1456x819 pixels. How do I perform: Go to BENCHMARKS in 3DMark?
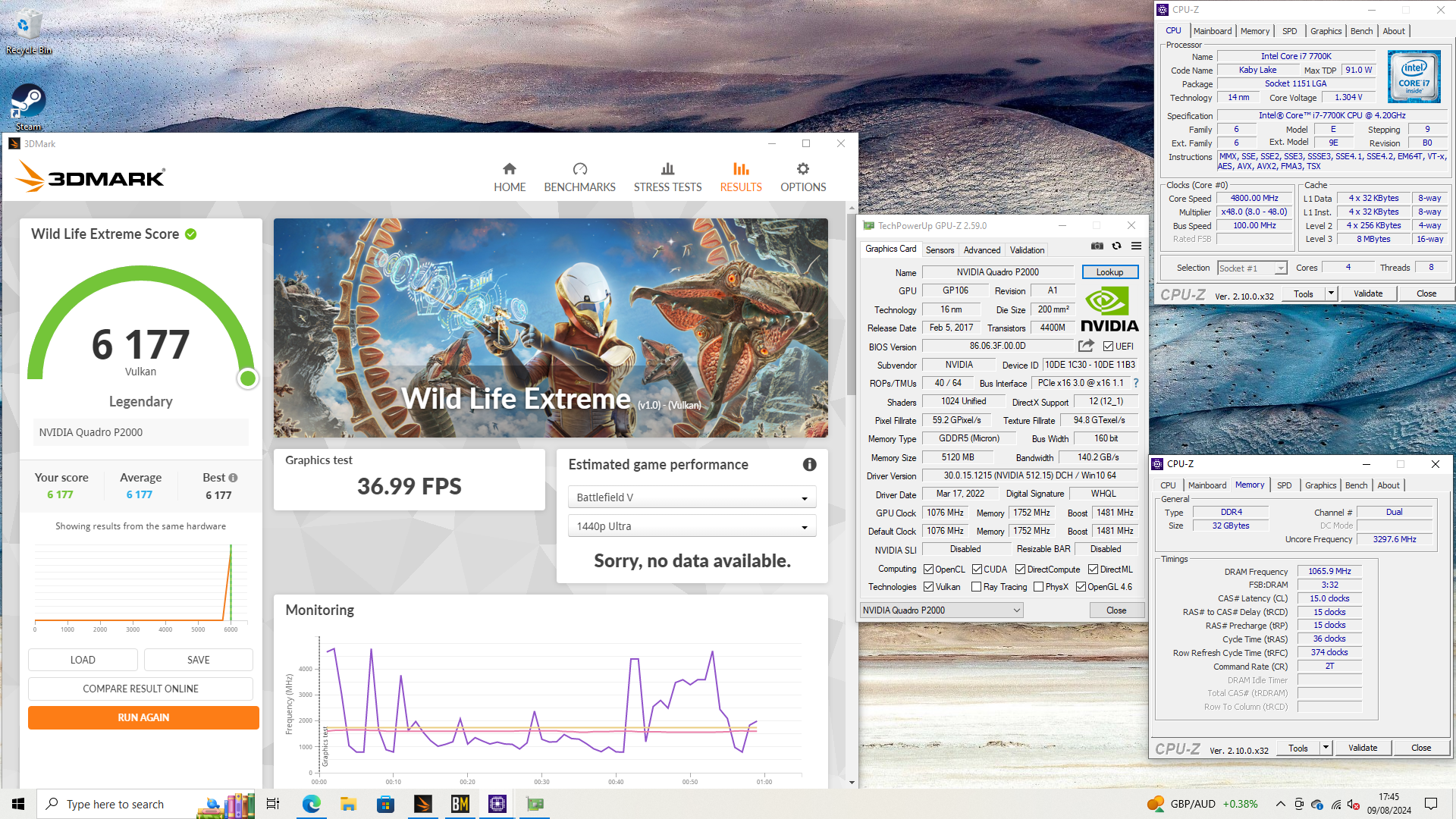[579, 177]
